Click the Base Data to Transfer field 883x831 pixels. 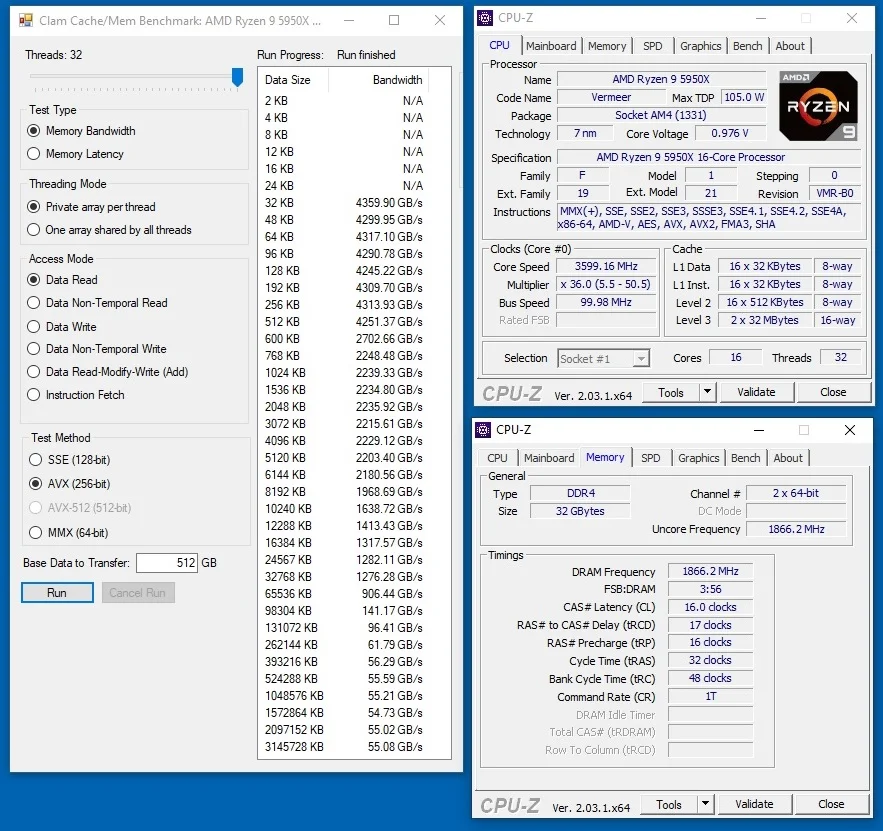tap(167, 562)
